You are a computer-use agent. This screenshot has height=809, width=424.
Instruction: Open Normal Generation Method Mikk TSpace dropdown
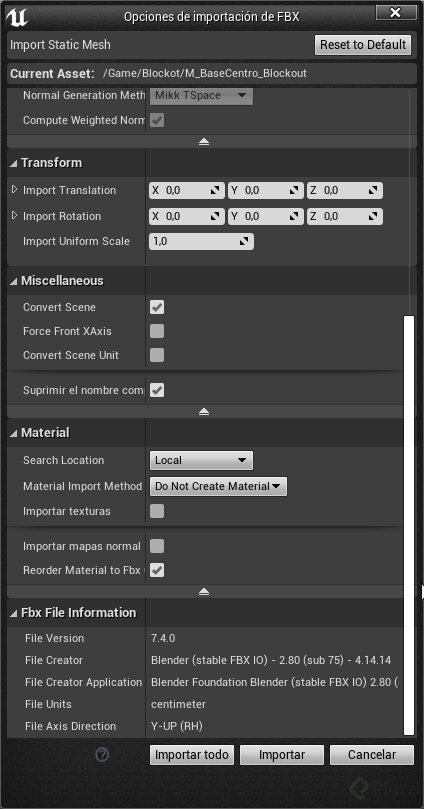(x=201, y=95)
